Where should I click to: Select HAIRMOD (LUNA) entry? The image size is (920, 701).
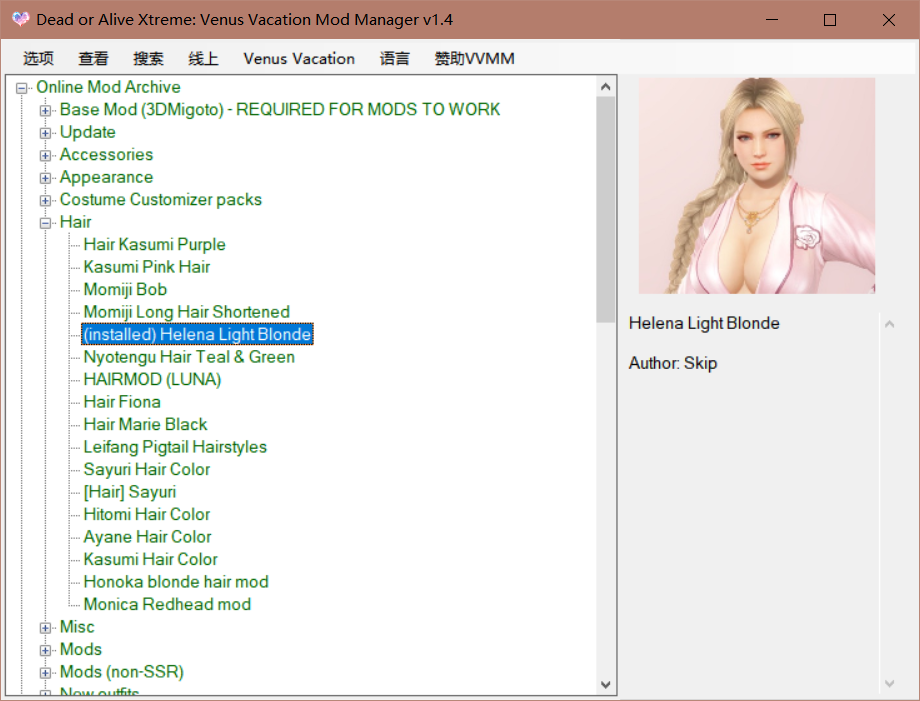click(152, 380)
